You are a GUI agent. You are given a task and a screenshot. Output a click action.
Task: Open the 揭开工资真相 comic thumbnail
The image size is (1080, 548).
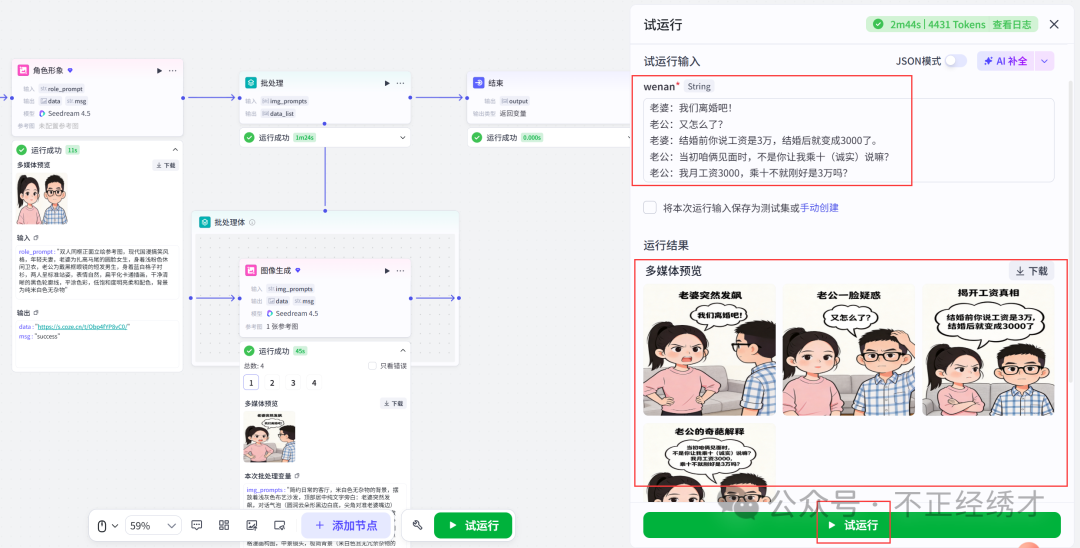[988, 350]
